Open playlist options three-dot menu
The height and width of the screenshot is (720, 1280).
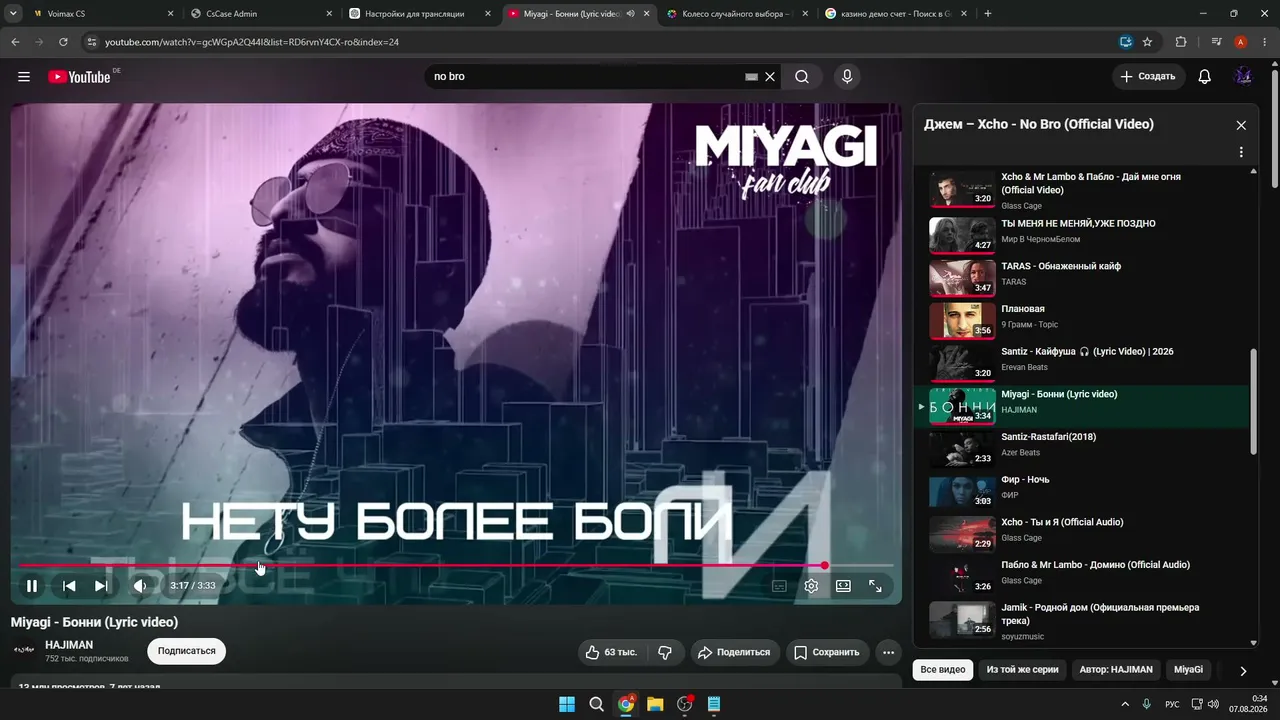[x=1241, y=152]
